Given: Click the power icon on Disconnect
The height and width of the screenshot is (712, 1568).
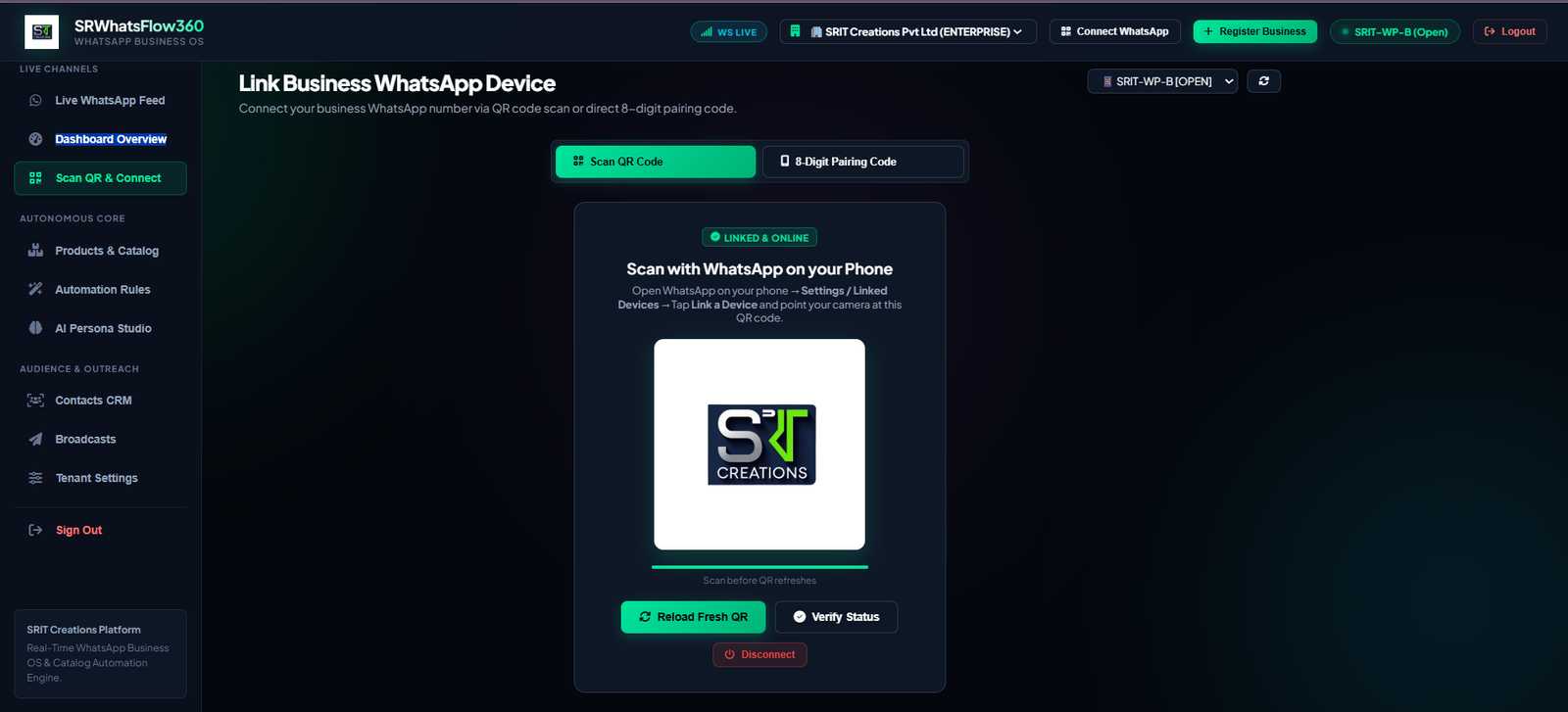Looking at the screenshot, I should point(729,654).
